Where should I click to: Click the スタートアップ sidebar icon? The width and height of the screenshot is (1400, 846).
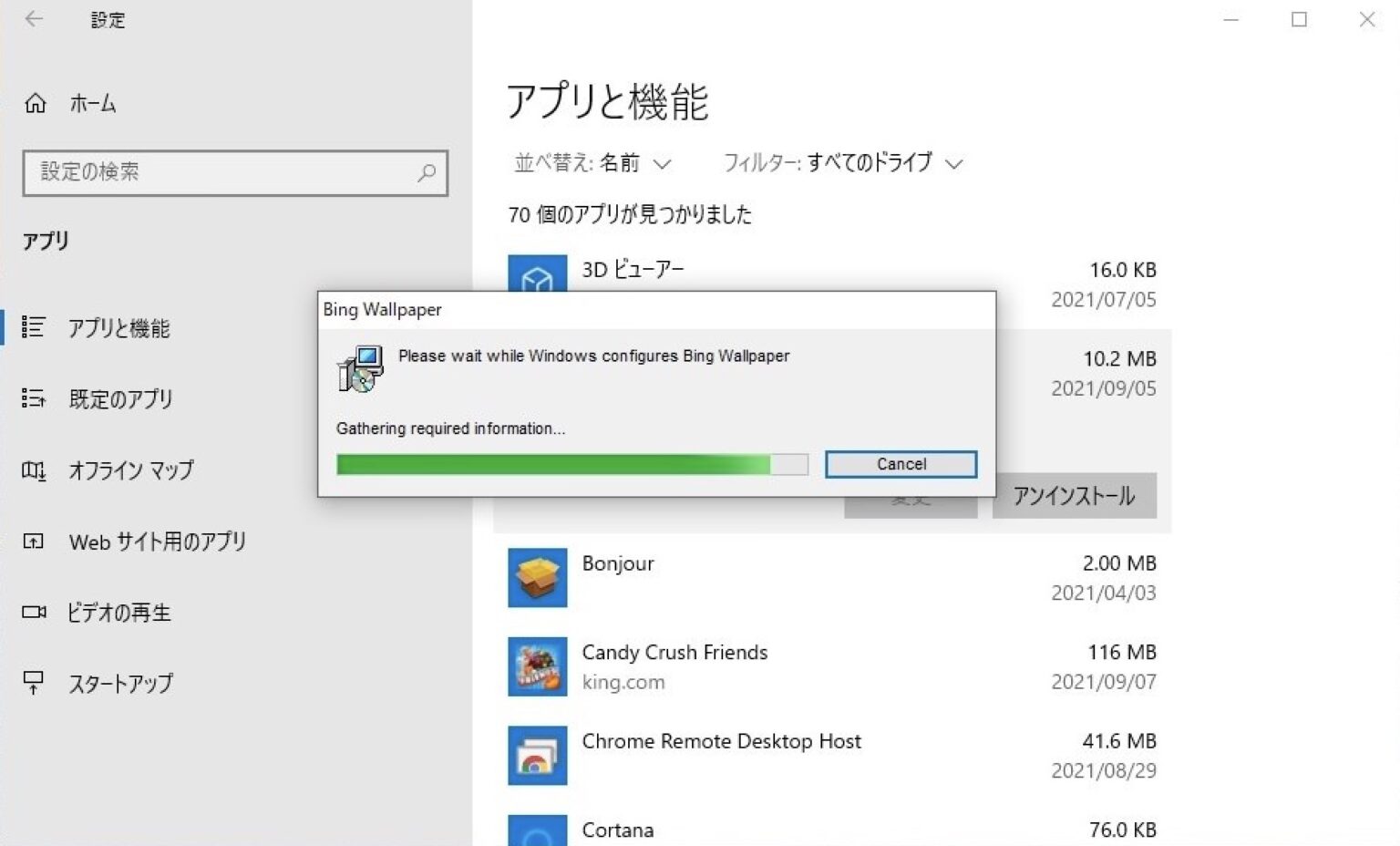click(34, 683)
